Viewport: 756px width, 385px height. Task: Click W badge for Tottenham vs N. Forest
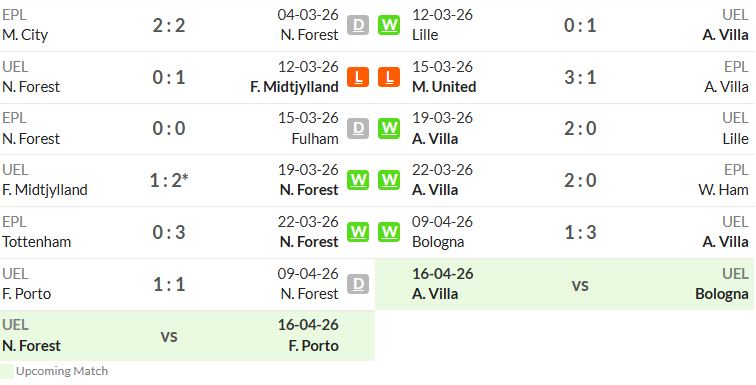coord(358,232)
